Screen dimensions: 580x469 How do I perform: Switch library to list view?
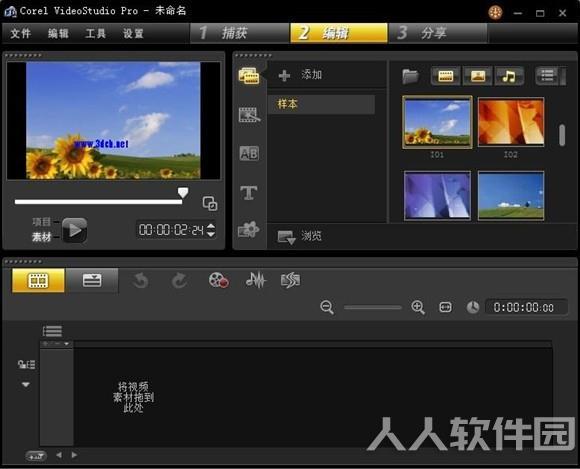548,76
